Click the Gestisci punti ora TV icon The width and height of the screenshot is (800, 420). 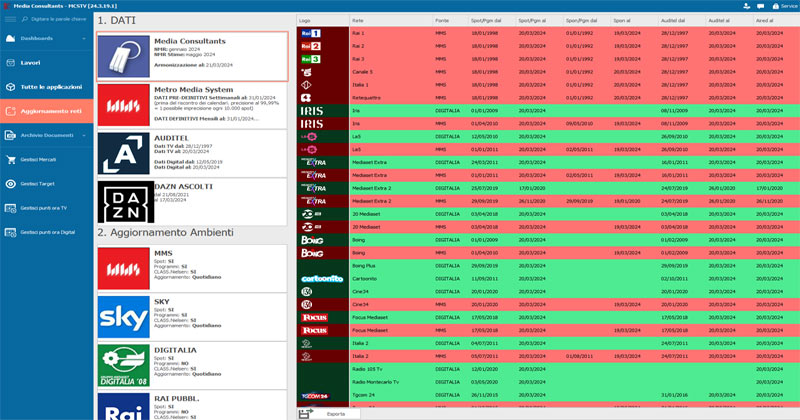click(12, 207)
